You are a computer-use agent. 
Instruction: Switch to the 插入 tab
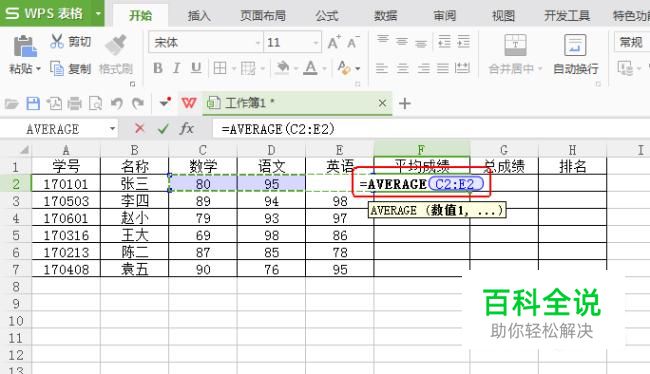click(x=199, y=16)
